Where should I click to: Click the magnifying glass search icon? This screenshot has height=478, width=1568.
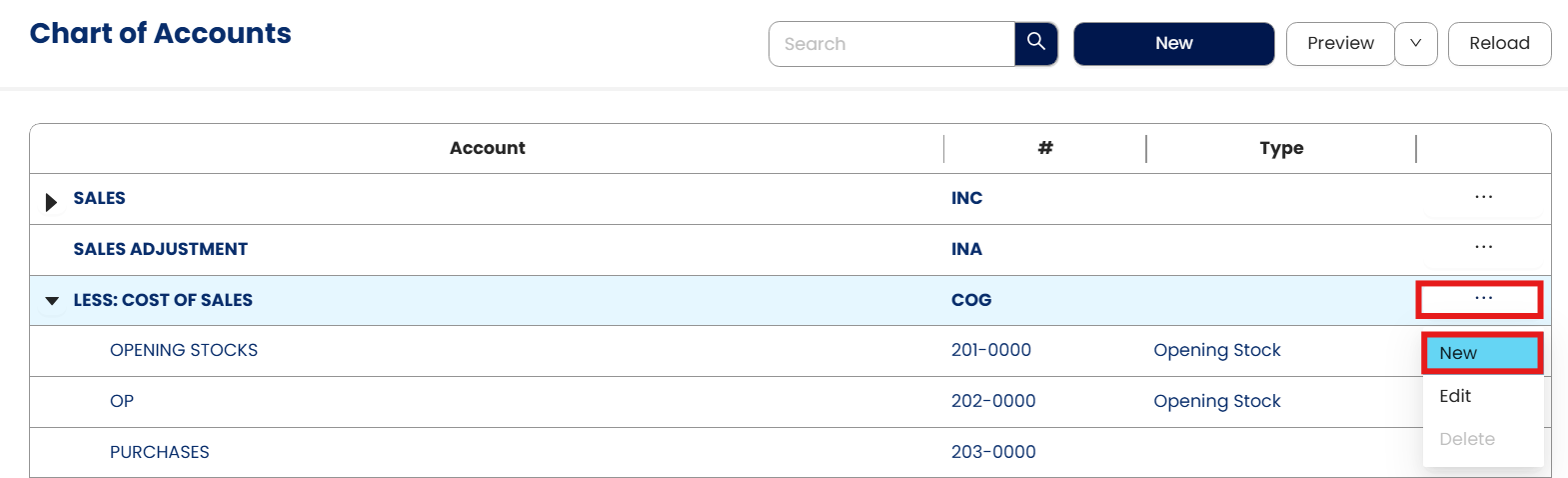click(x=1035, y=43)
